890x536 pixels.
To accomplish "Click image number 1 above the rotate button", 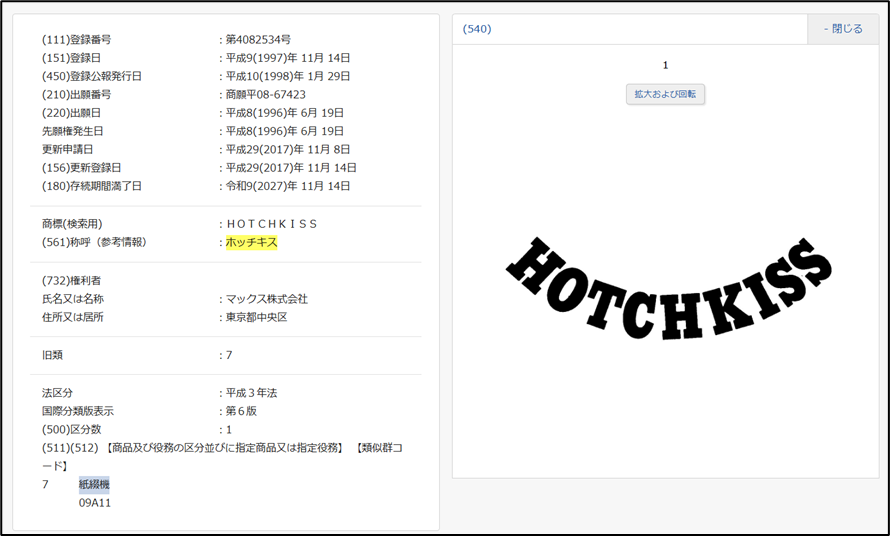I will coord(665,66).
